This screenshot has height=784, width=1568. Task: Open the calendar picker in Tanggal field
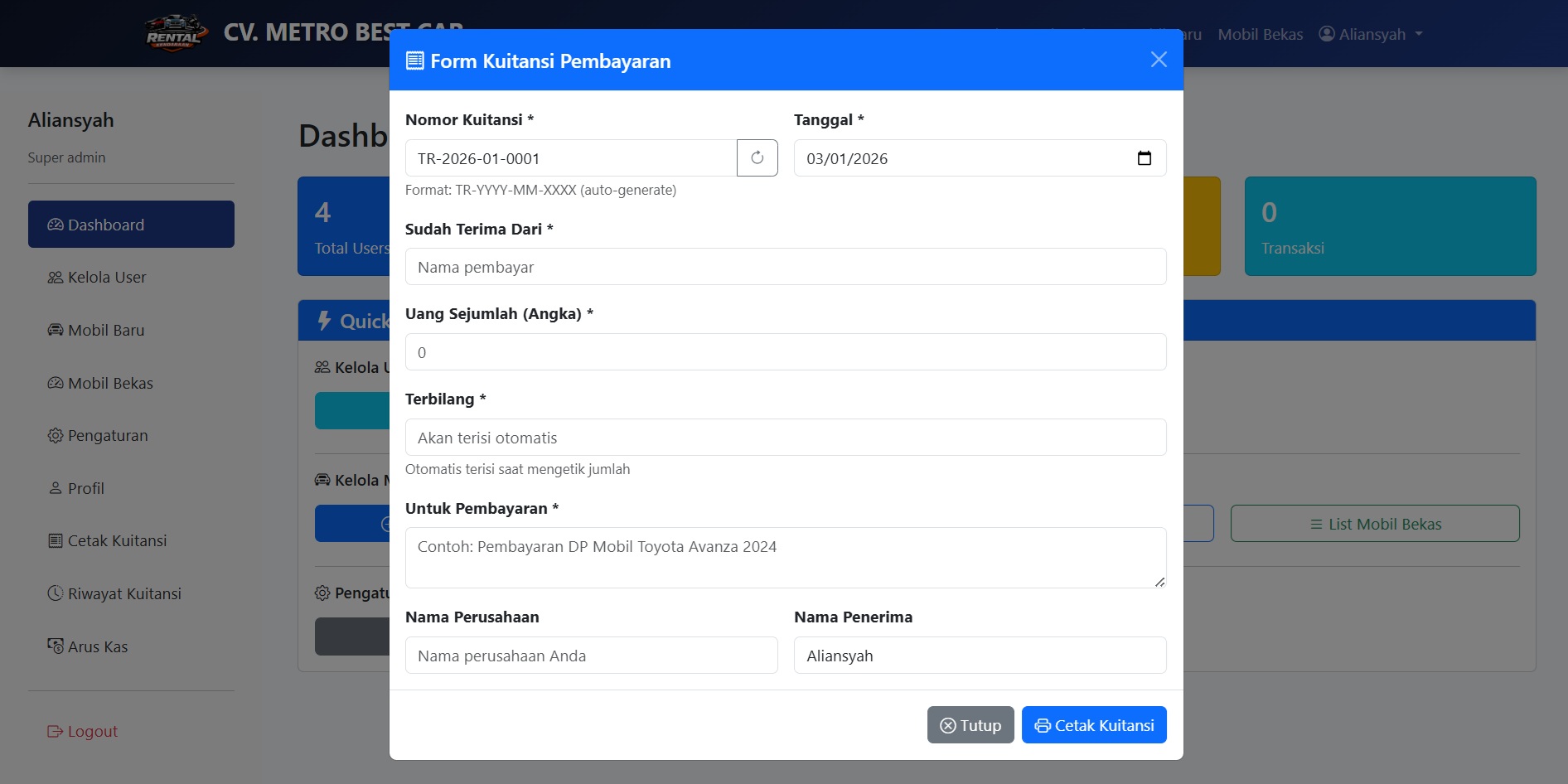coord(1144,158)
